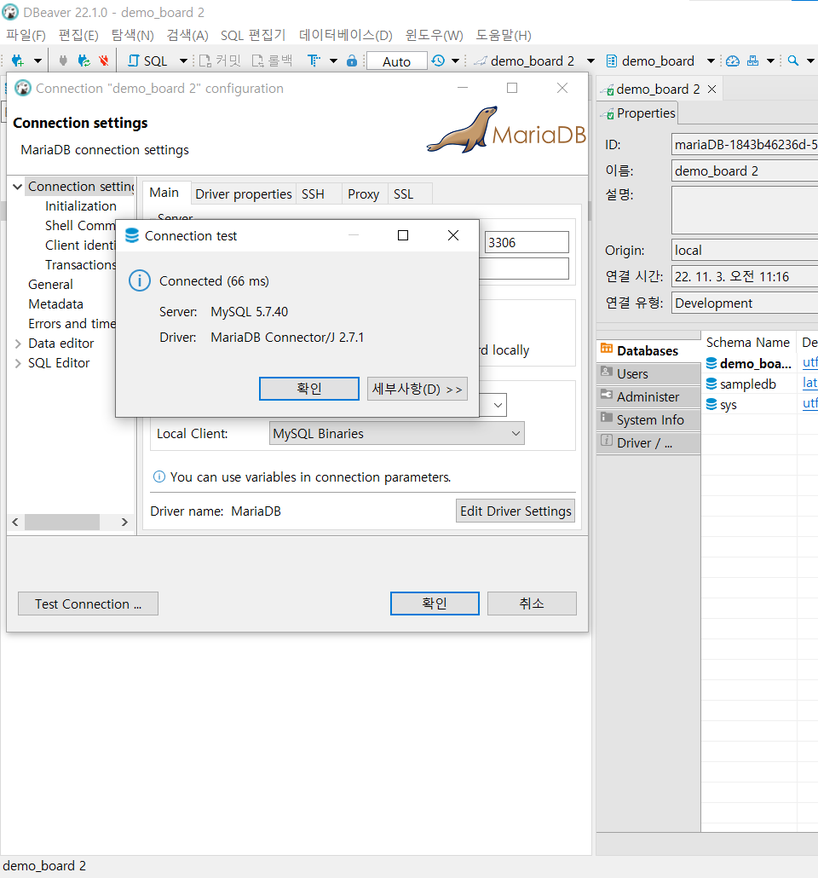
Task: Click the Auto commit mode box
Action: point(397,61)
